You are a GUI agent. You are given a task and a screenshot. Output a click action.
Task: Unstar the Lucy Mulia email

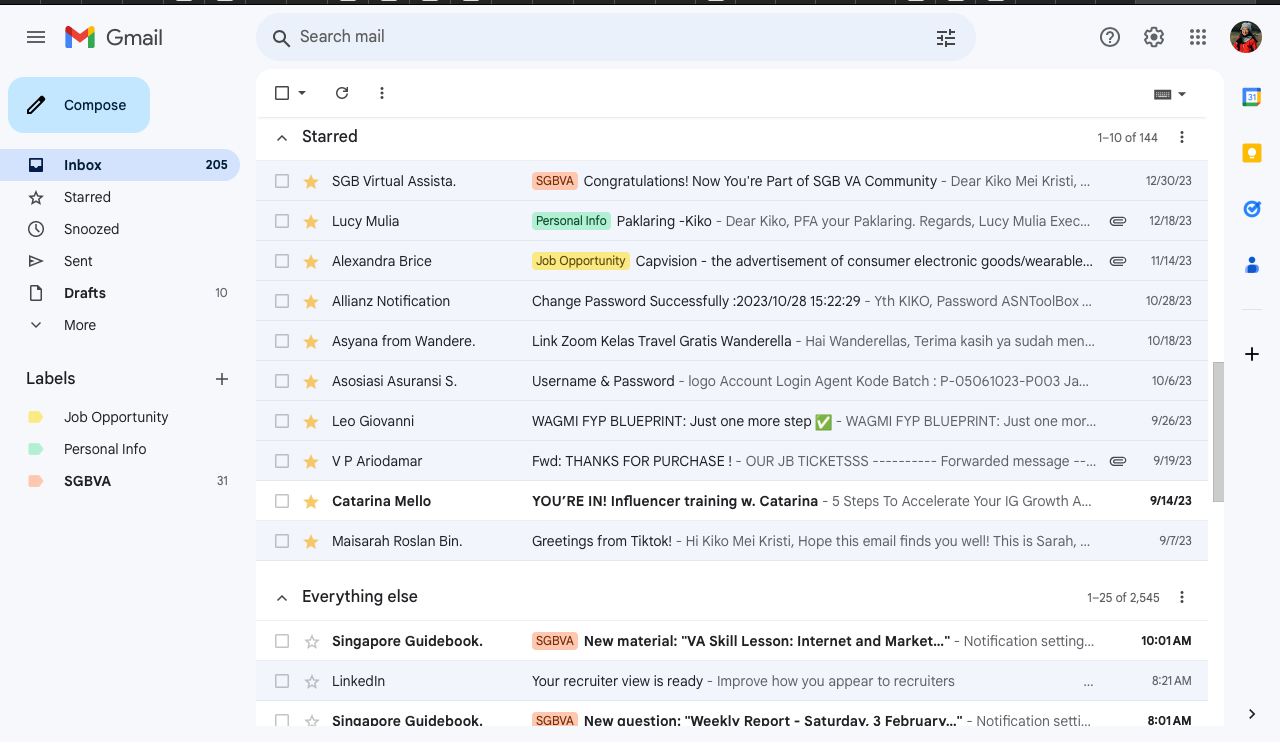point(311,221)
